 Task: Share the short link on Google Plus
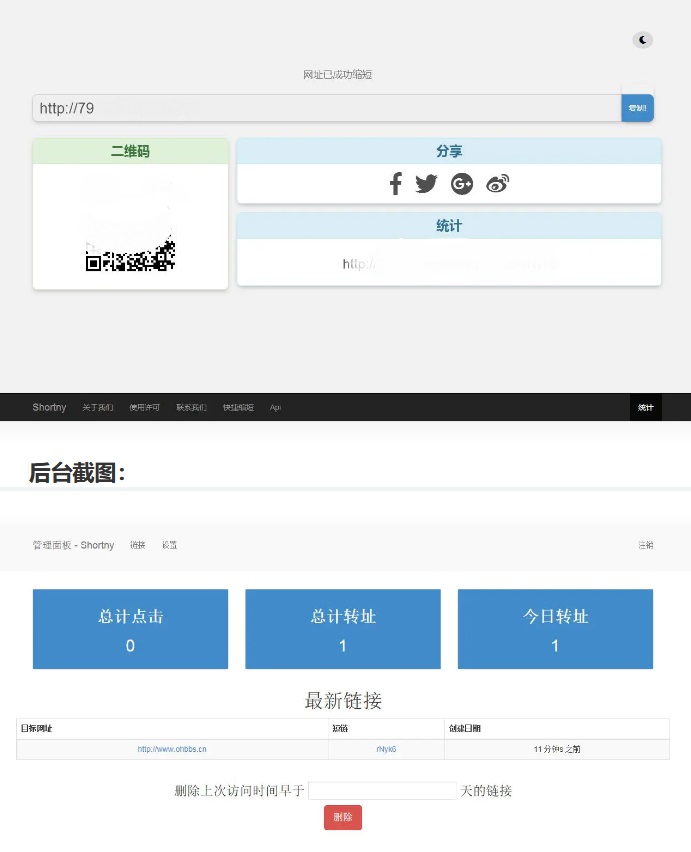[x=462, y=184]
